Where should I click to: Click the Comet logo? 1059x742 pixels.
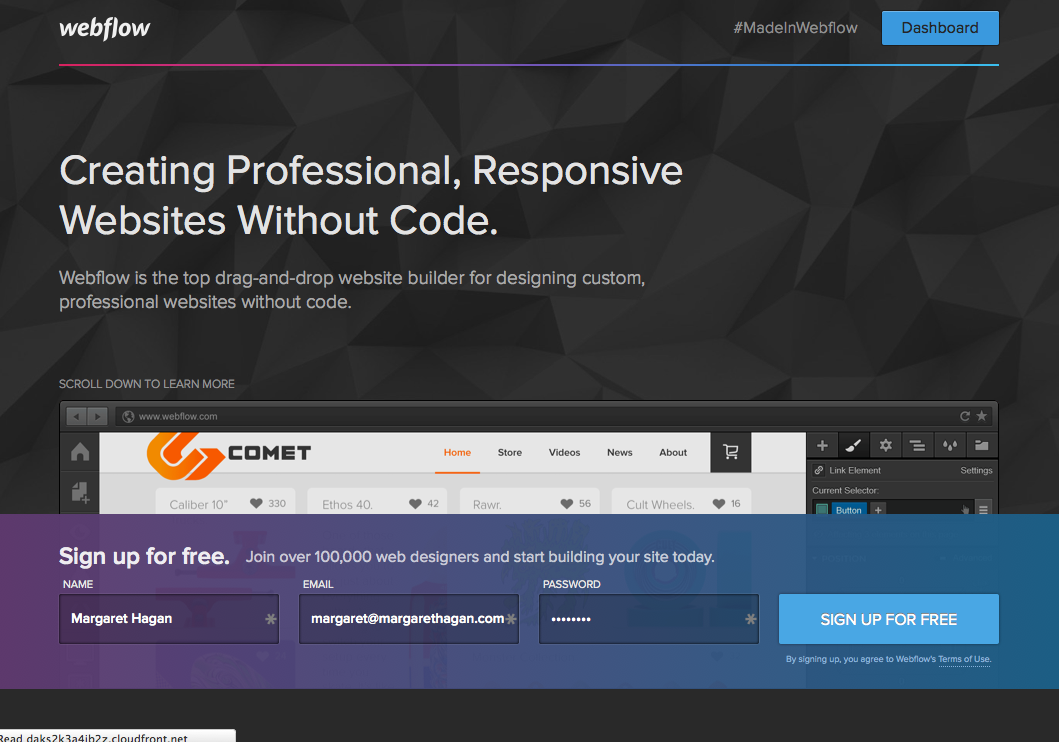tap(228, 454)
